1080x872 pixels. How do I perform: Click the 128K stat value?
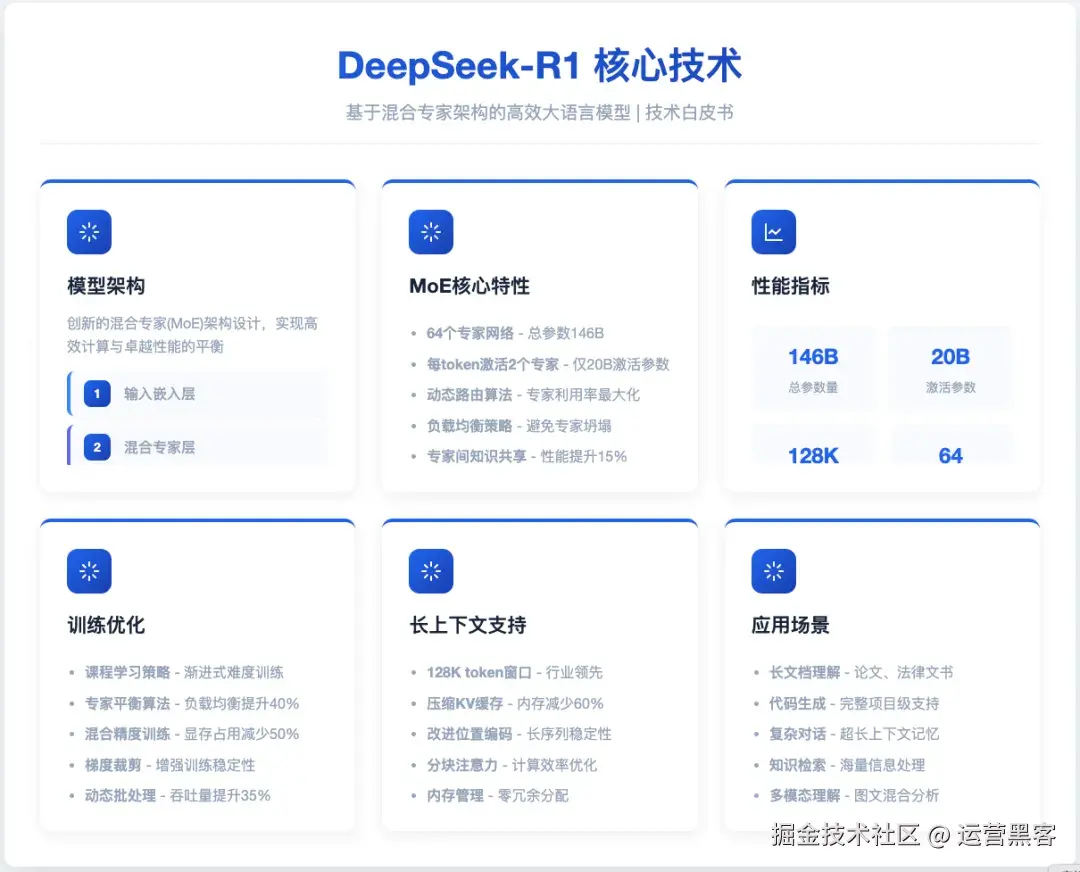pyautogui.click(x=813, y=455)
